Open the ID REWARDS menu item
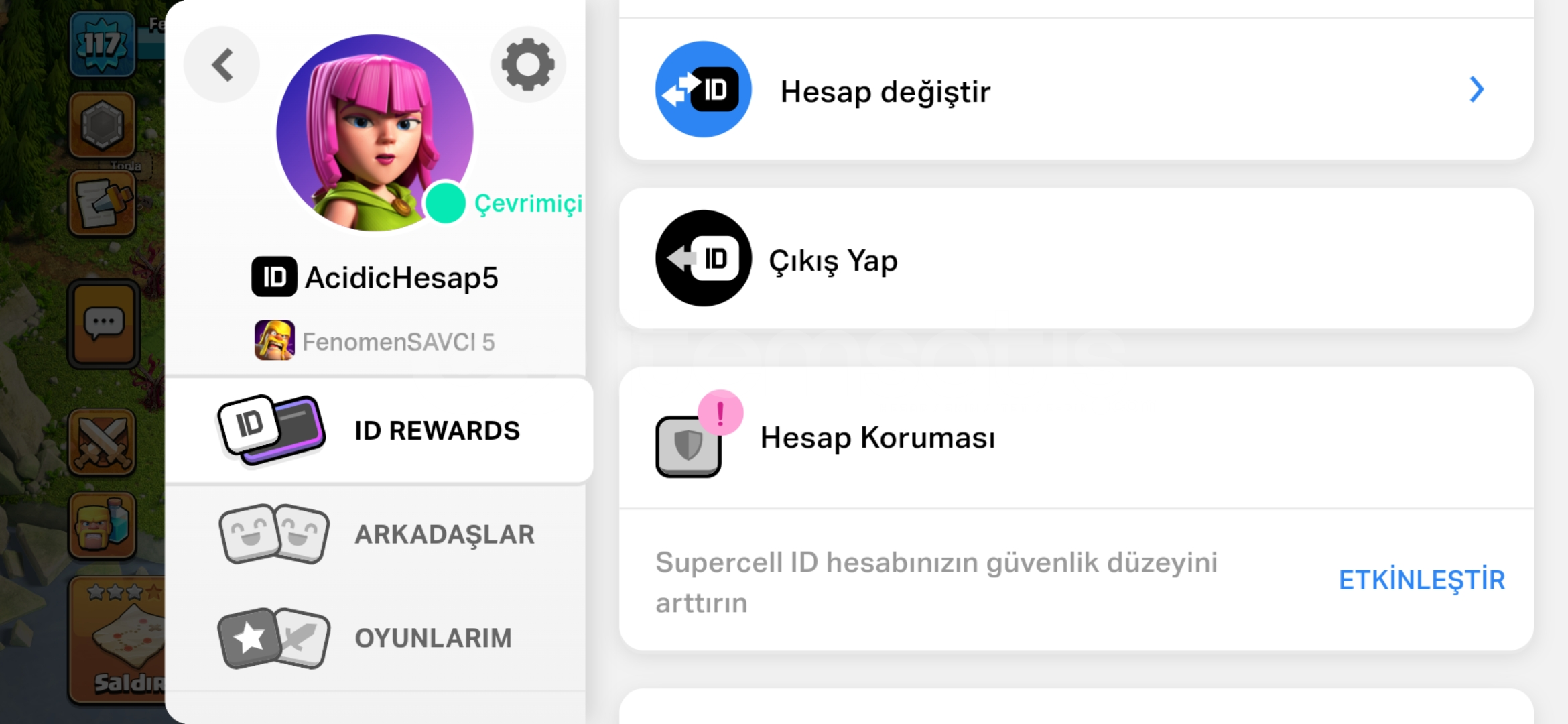 click(x=379, y=430)
